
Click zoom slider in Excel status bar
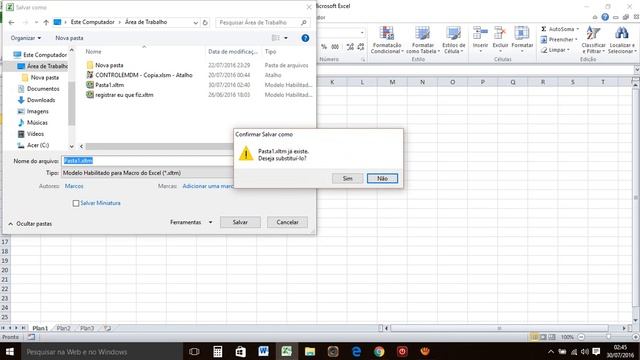point(608,337)
